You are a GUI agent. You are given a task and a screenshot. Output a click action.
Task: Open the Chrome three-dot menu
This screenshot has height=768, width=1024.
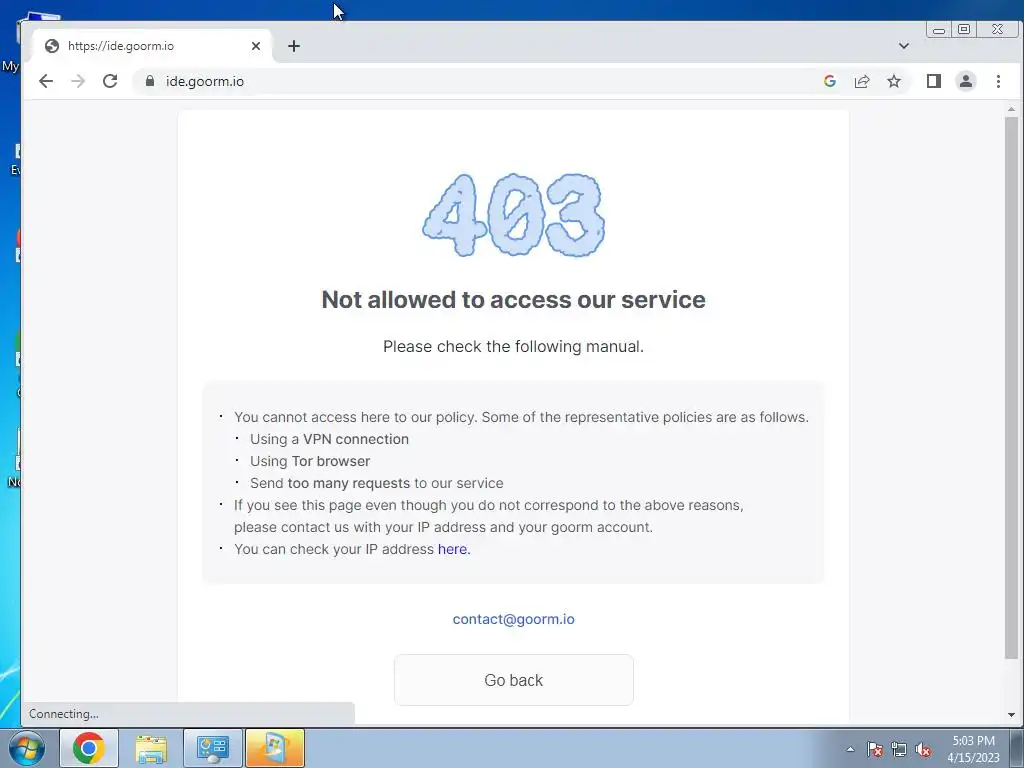tap(998, 81)
